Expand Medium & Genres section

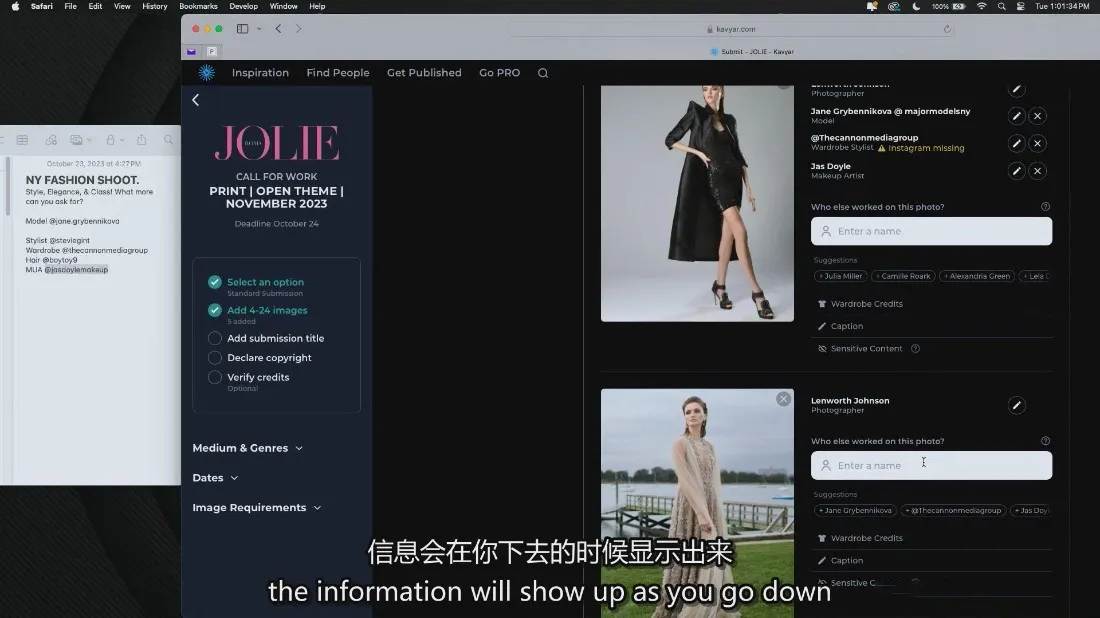pyautogui.click(x=247, y=448)
